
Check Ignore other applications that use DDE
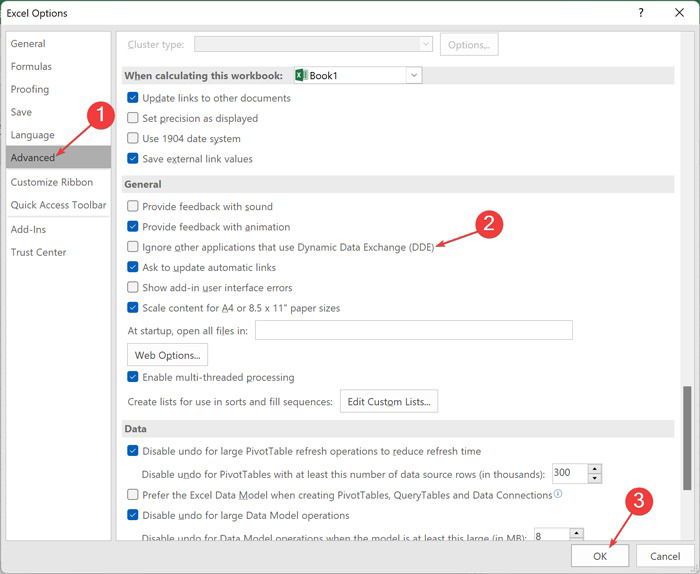pos(133,247)
